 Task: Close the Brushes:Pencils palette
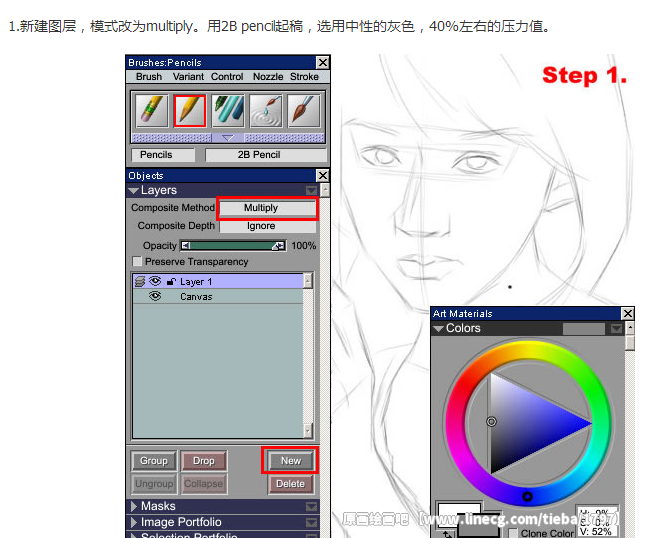tap(322, 62)
